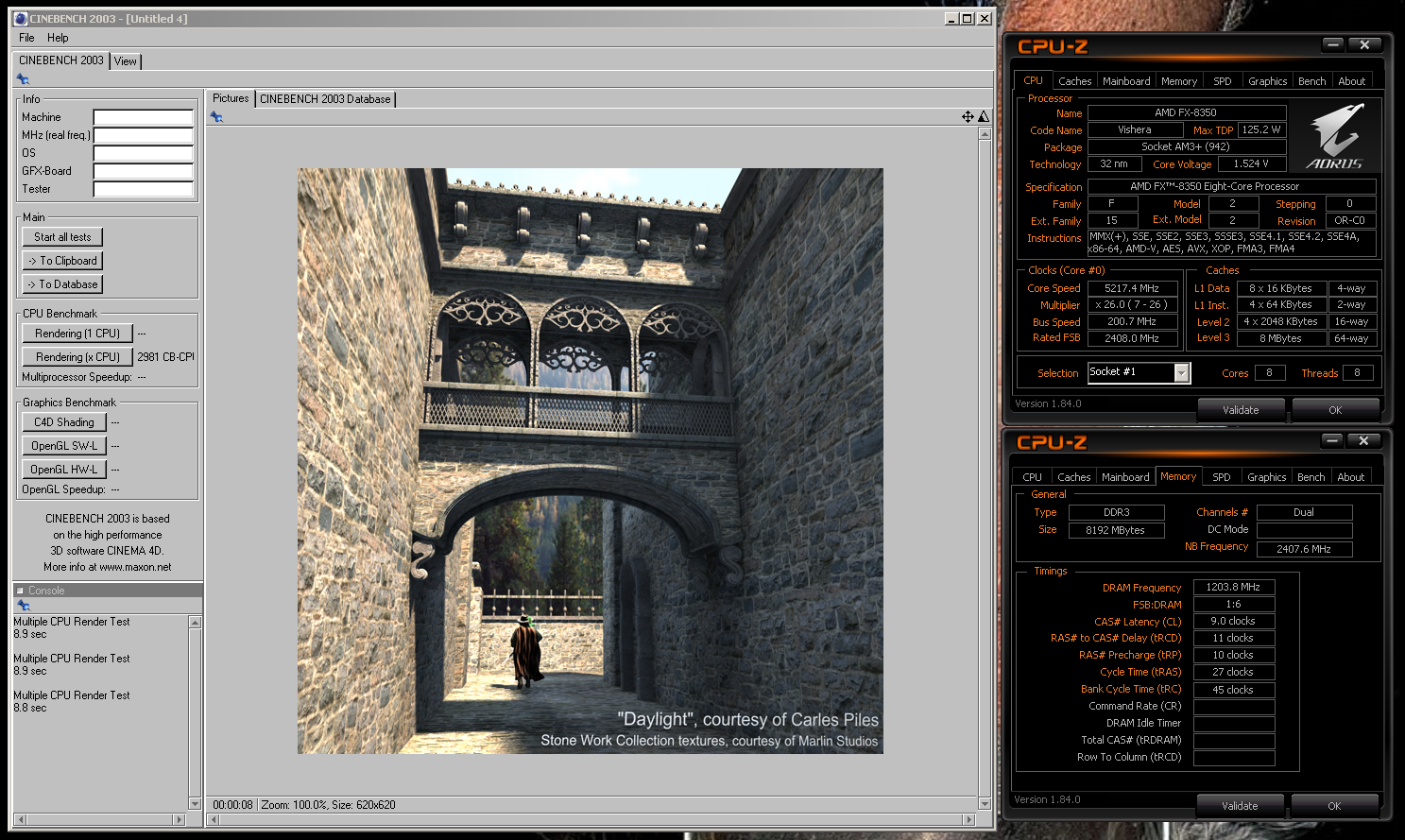
Task: Open Caches tab in upper CPU-Z window
Action: [x=1074, y=81]
